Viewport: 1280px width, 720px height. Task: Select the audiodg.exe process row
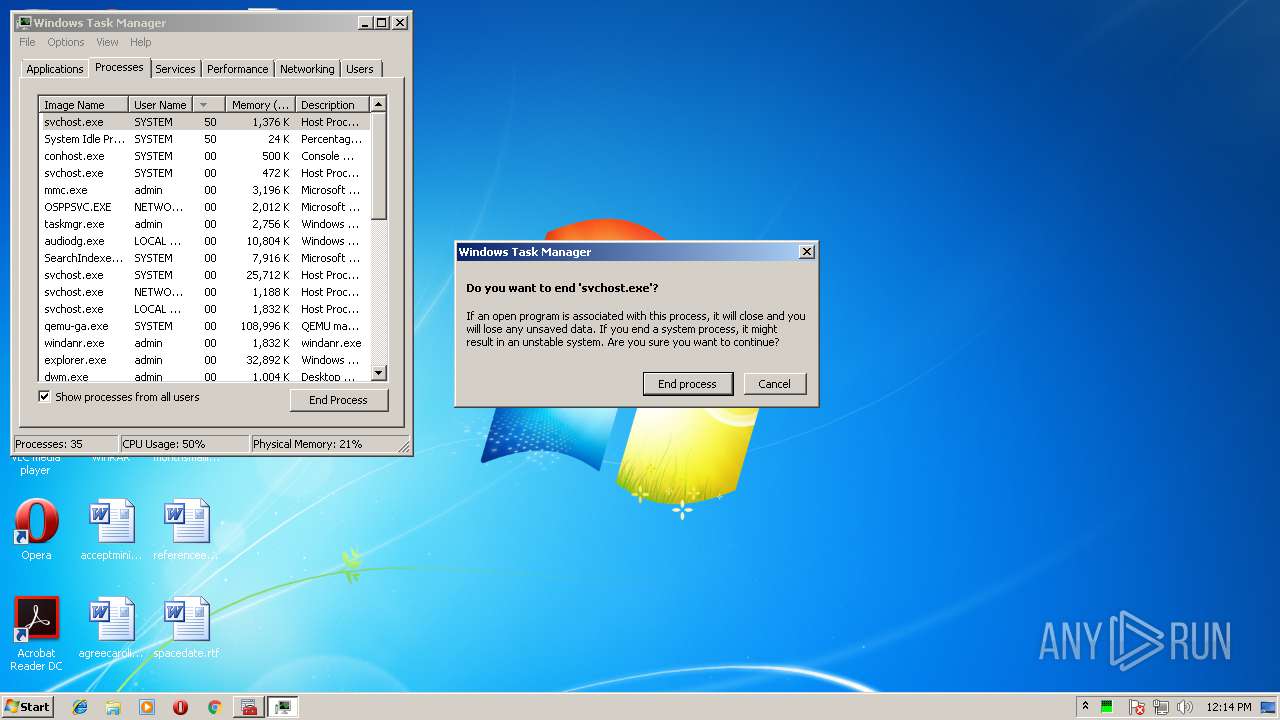[204, 241]
